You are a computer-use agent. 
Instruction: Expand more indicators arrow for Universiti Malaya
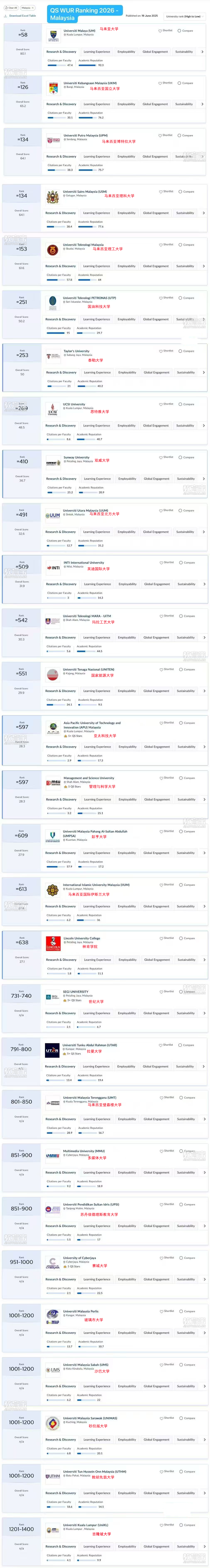pyautogui.click(x=202, y=52)
